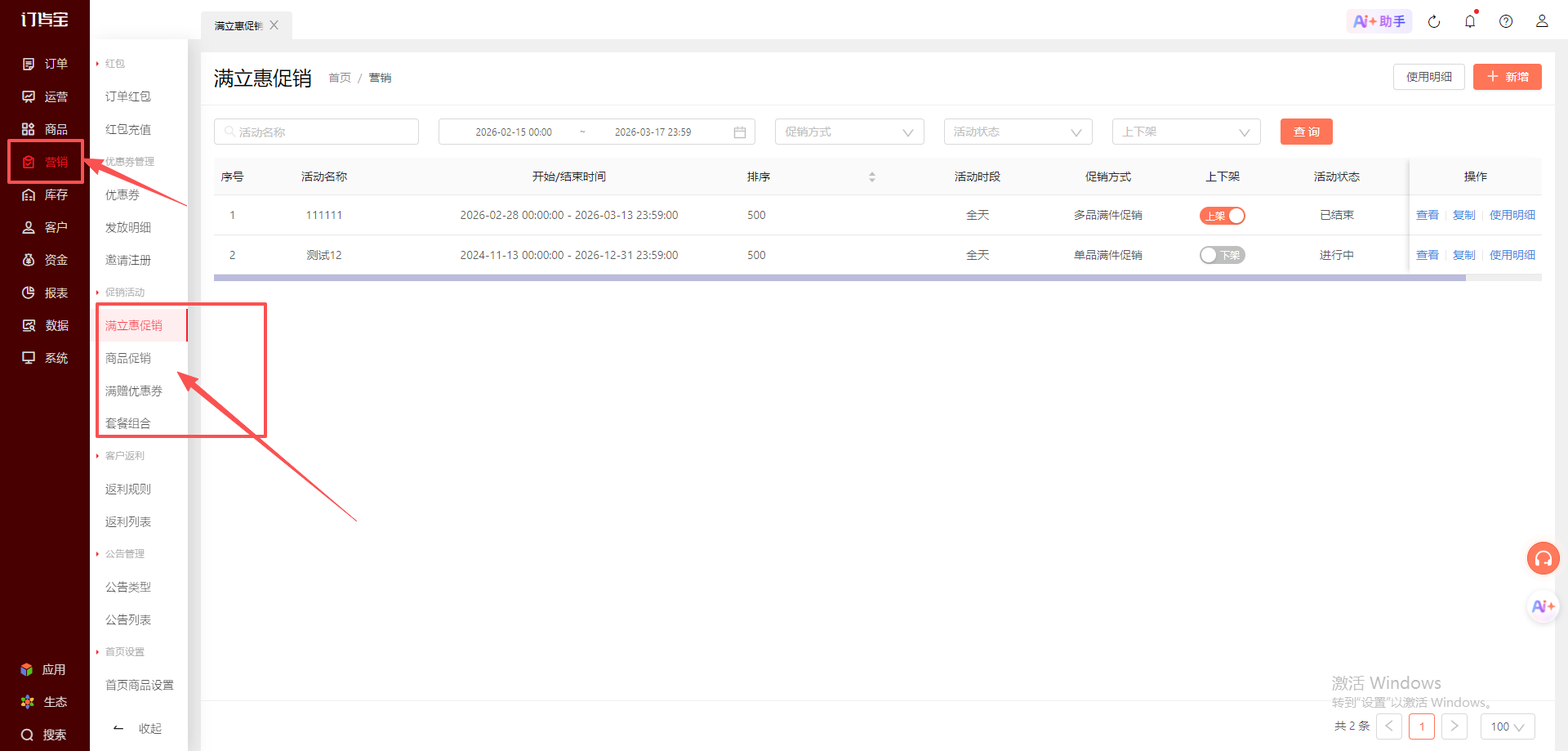Select 套餐组合 in the submenu
Screen dimensions: 1568x751
128,423
